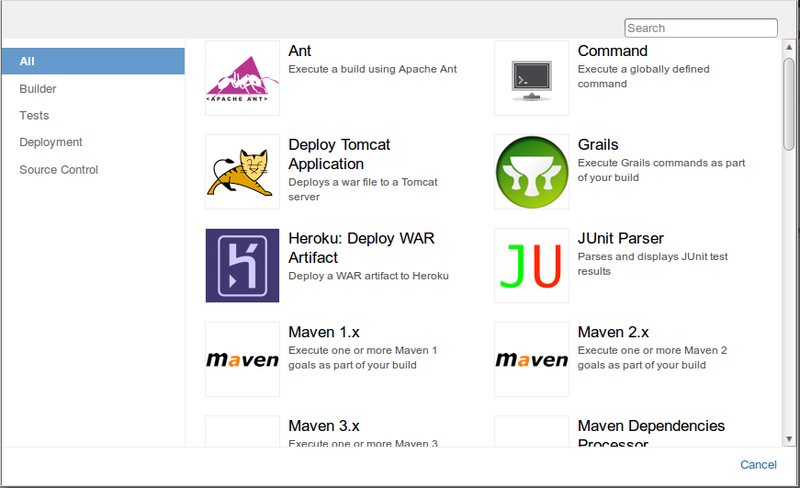
Task: Click the purple Heroku logo icon
Action: tap(242, 265)
